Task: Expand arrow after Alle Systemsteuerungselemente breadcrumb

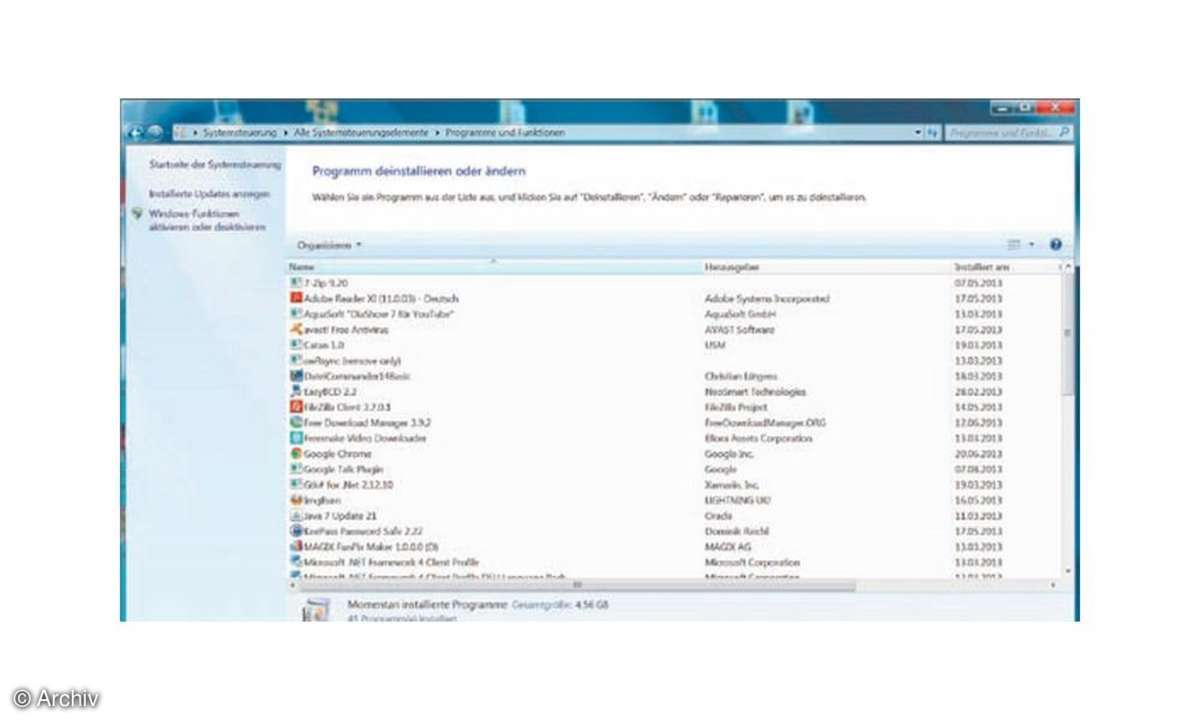Action: [x=437, y=132]
